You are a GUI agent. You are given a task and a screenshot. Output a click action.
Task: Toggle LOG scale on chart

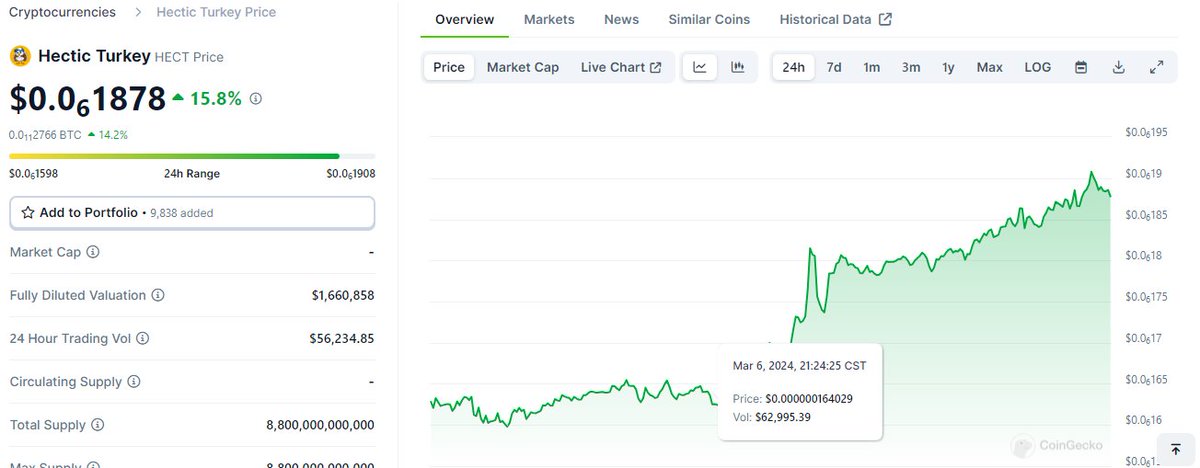[1038, 67]
